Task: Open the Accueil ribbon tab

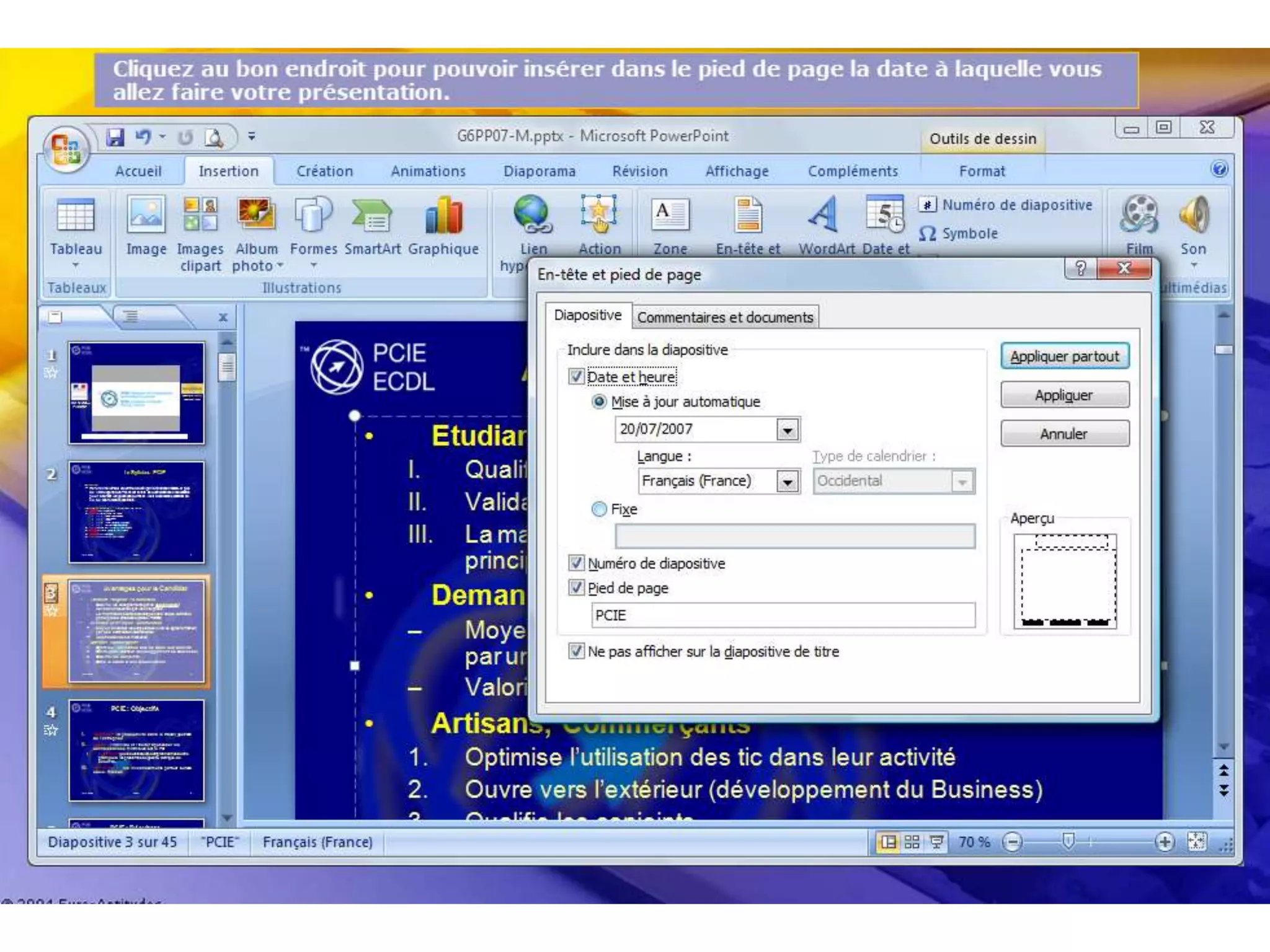Action: click(x=138, y=171)
